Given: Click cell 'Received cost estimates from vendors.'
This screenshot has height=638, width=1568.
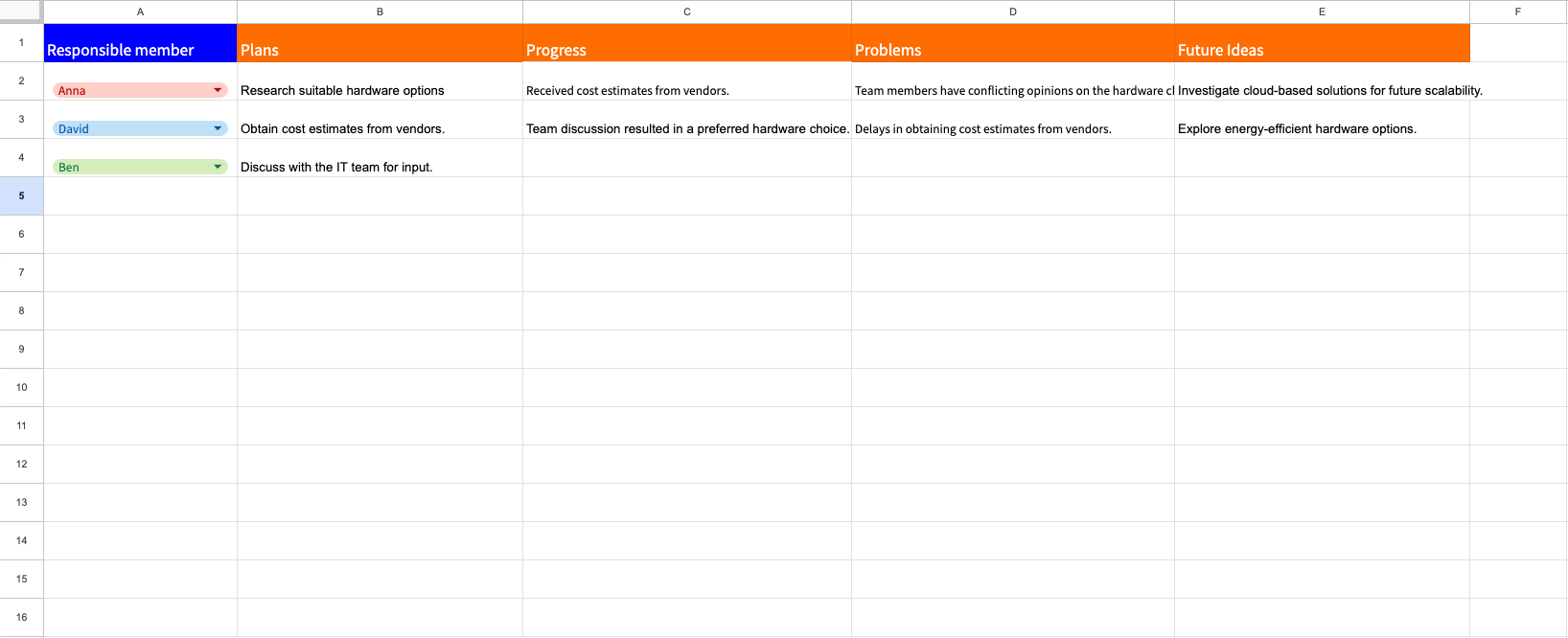Looking at the screenshot, I should tap(687, 81).
